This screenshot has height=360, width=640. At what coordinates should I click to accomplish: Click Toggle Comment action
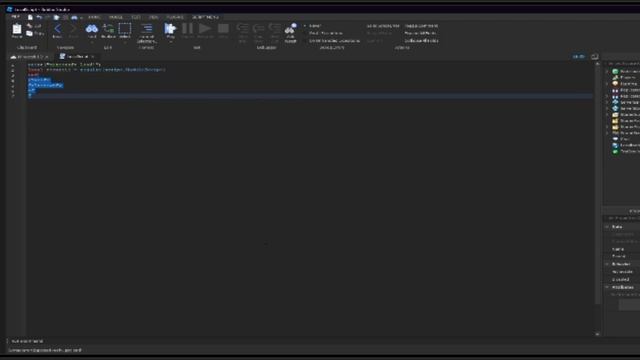421,26
